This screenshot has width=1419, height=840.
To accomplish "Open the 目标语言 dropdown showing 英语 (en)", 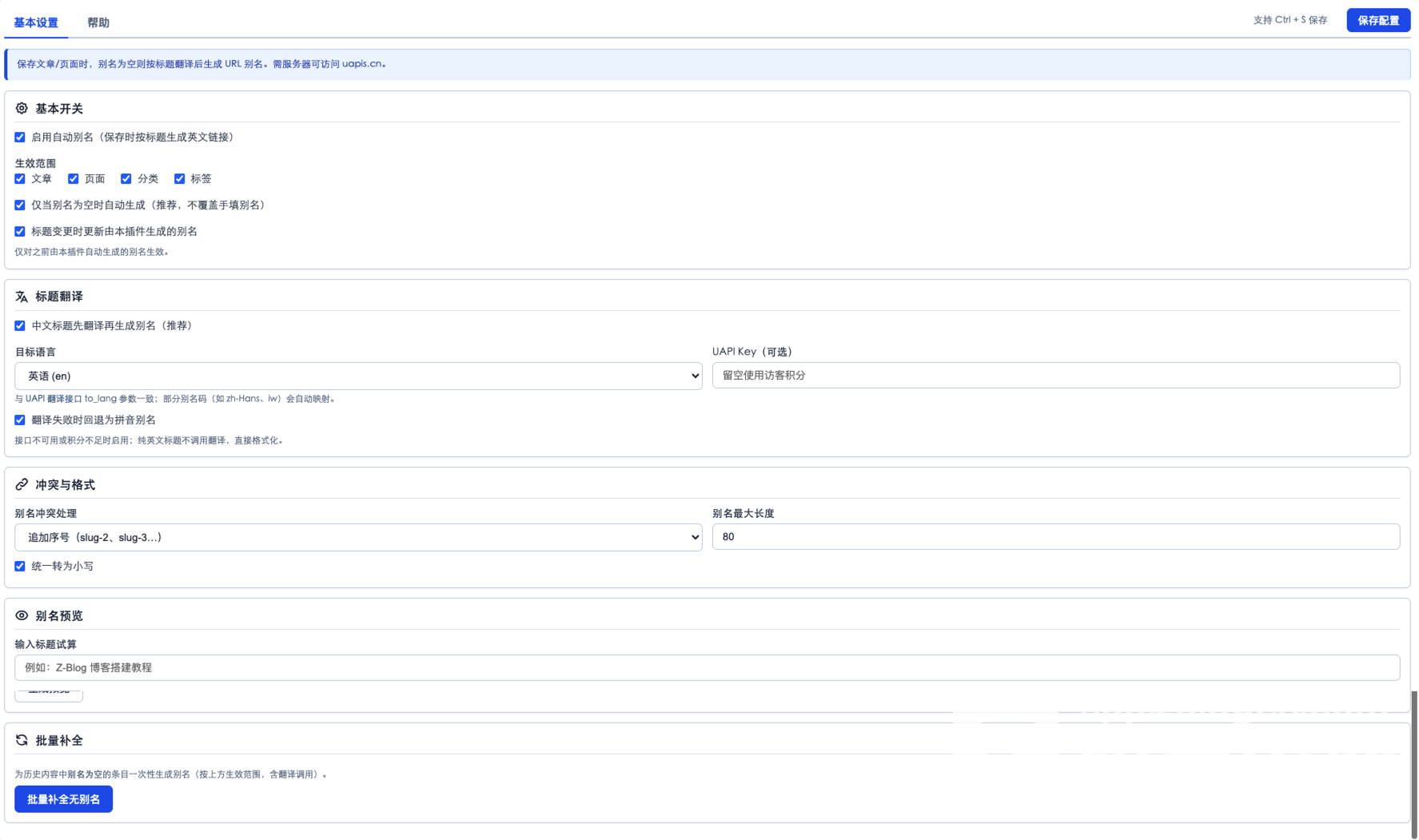I will 358,376.
